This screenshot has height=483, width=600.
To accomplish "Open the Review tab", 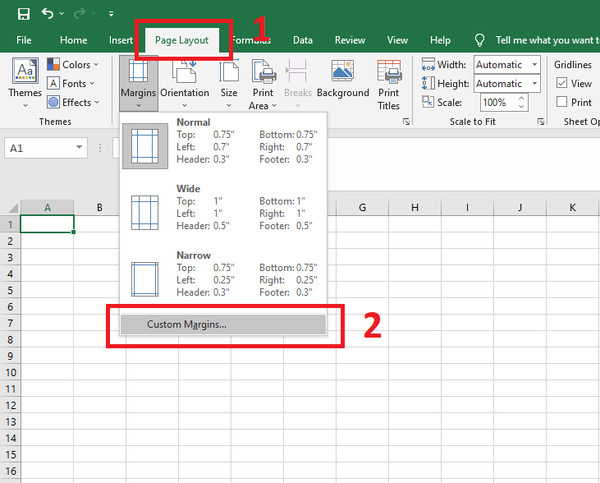I will point(350,40).
